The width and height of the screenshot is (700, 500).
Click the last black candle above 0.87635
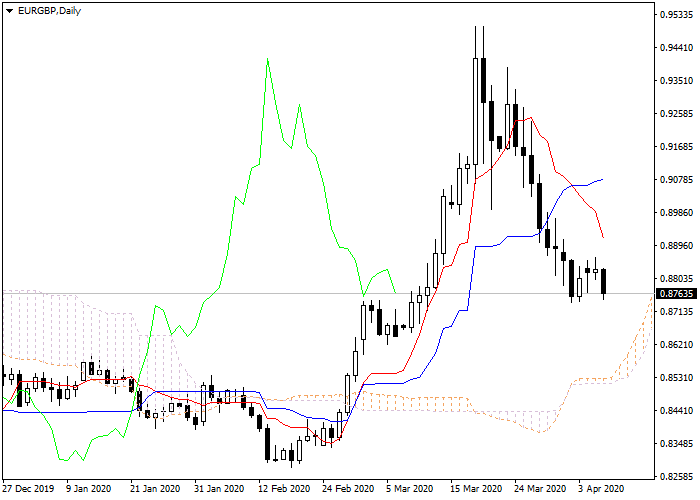point(604,281)
